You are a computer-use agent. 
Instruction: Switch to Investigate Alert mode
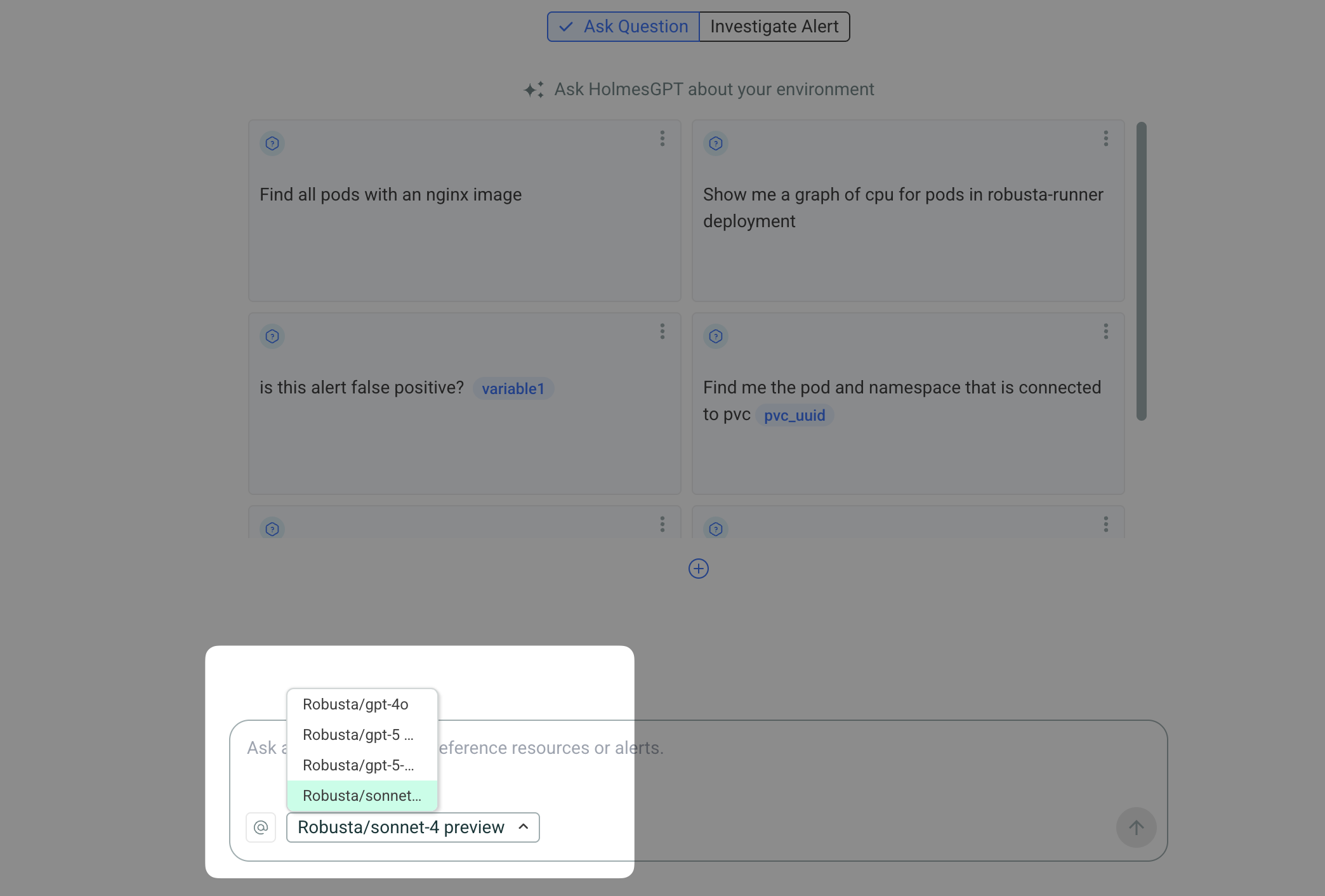[x=774, y=27]
